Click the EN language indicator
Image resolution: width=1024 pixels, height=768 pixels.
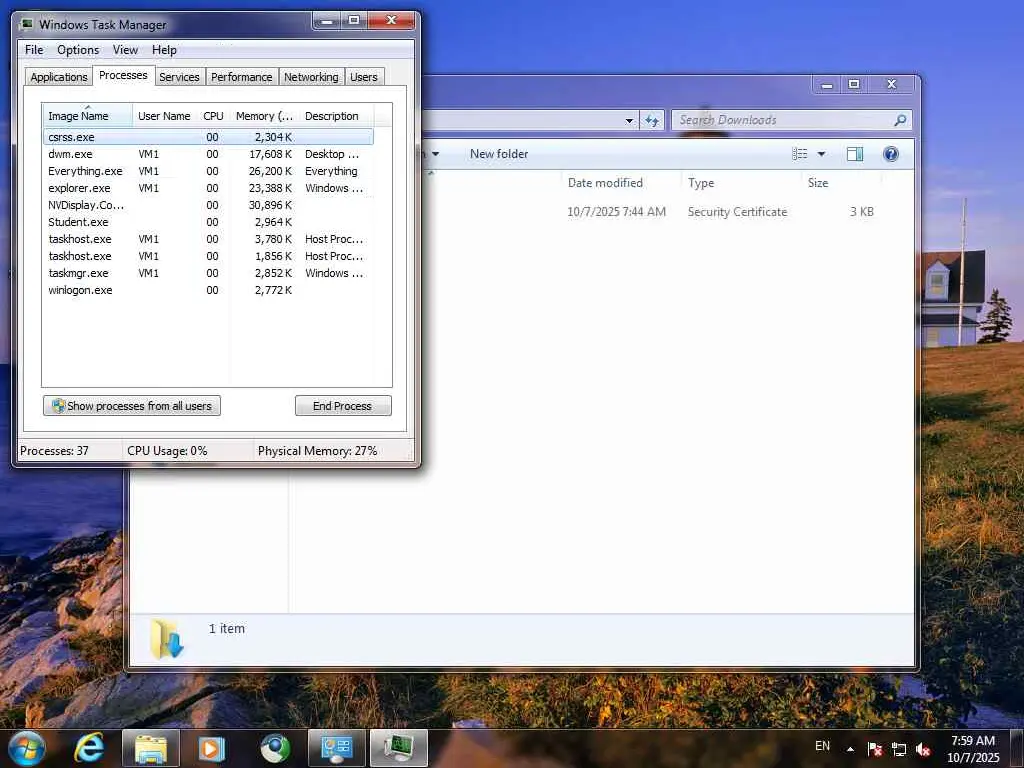click(x=822, y=746)
